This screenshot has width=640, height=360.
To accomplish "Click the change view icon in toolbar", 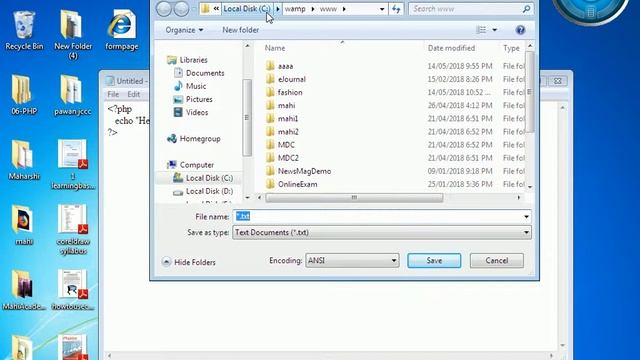I will pyautogui.click(x=482, y=30).
